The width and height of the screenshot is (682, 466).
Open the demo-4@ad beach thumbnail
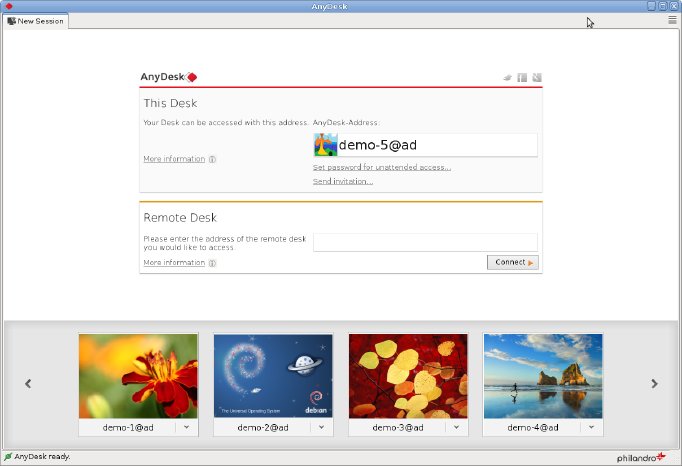(x=543, y=376)
